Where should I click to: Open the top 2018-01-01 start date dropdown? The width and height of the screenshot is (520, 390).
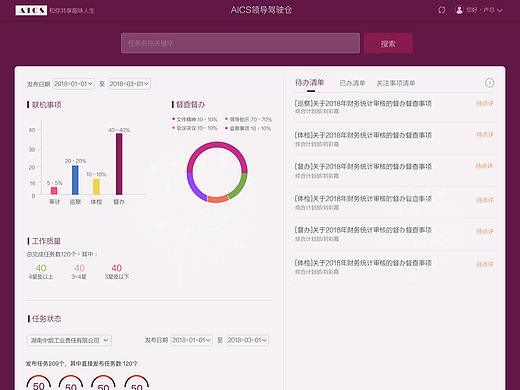pos(73,84)
